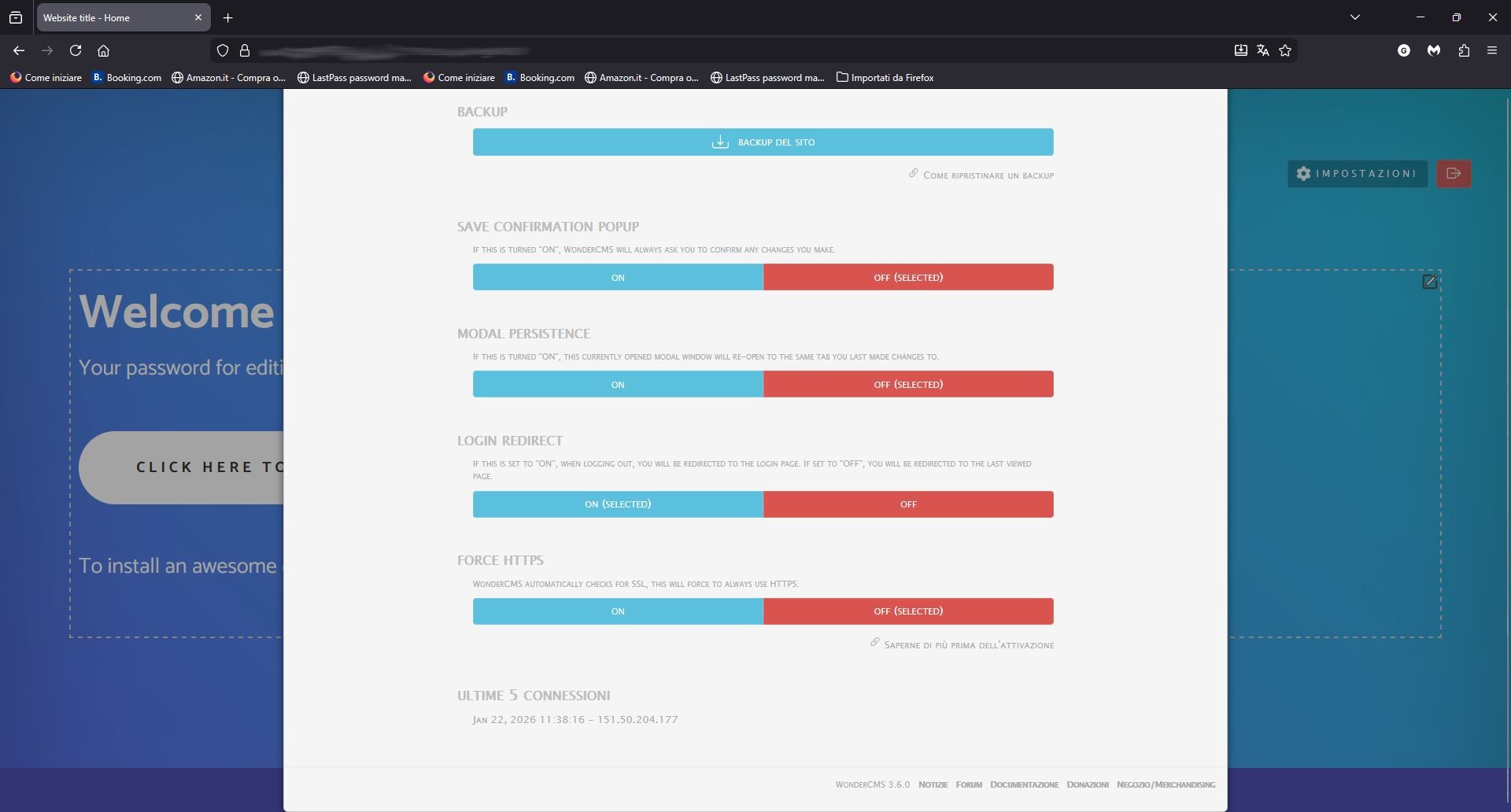The width and height of the screenshot is (1511, 812).
Task: Go to browser home icon
Action: pos(103,50)
